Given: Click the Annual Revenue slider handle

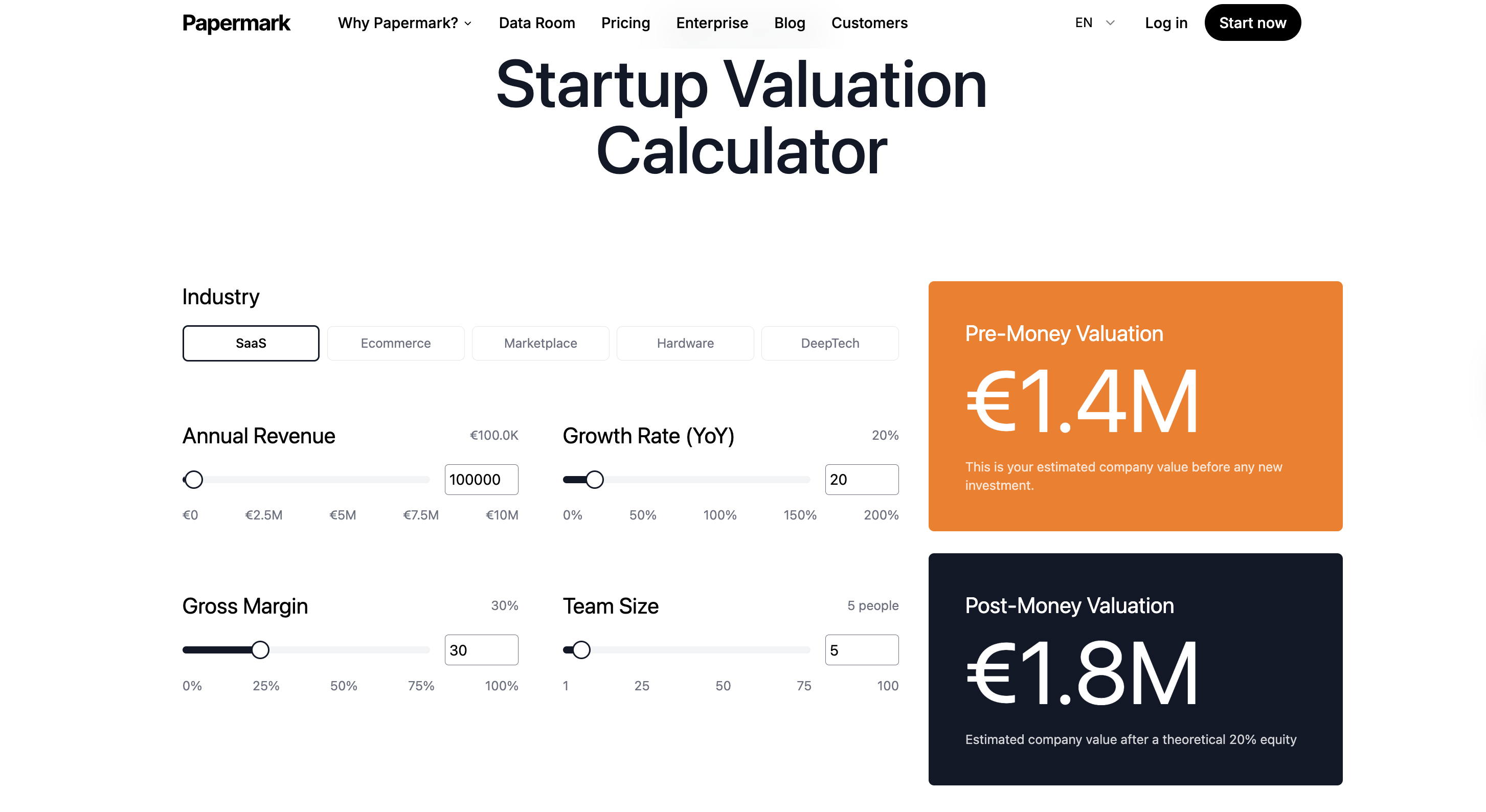Looking at the screenshot, I should pos(194,479).
